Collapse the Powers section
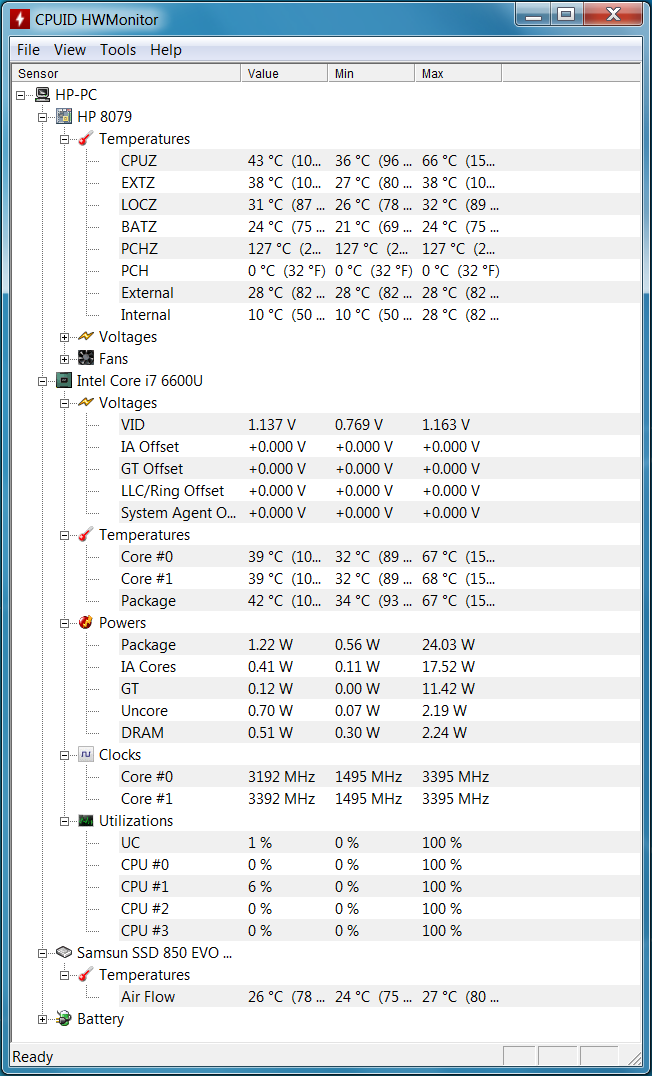Viewport: 652px width, 1076px height. coord(65,623)
